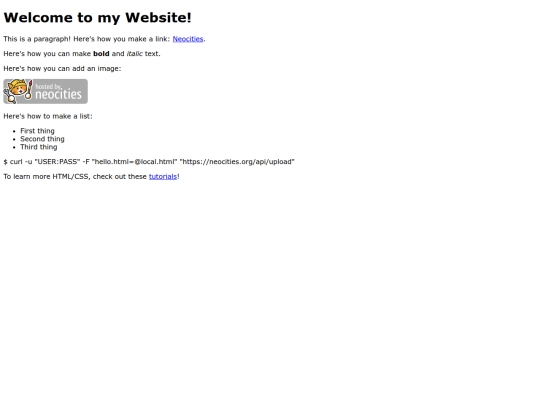
Task: Click the bullet before 'First thing'
Action: pos(14,131)
